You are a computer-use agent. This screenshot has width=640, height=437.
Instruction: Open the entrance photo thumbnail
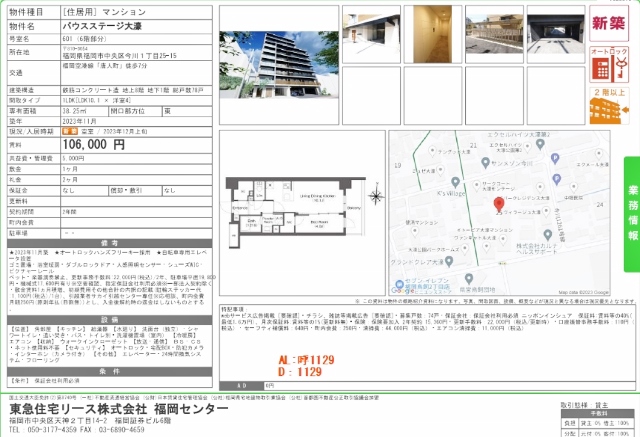(371, 33)
